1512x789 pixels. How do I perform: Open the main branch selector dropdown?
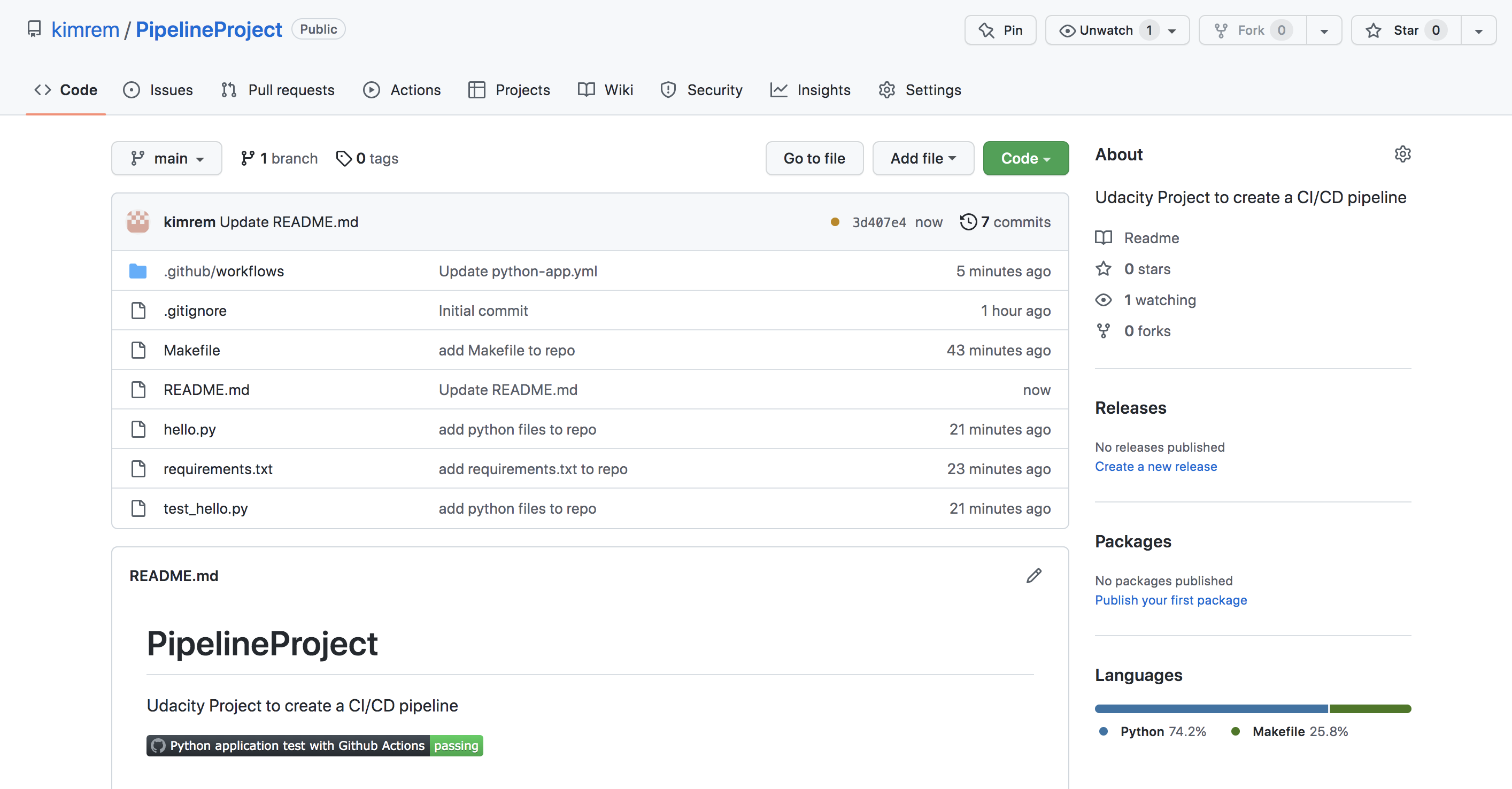(x=167, y=159)
